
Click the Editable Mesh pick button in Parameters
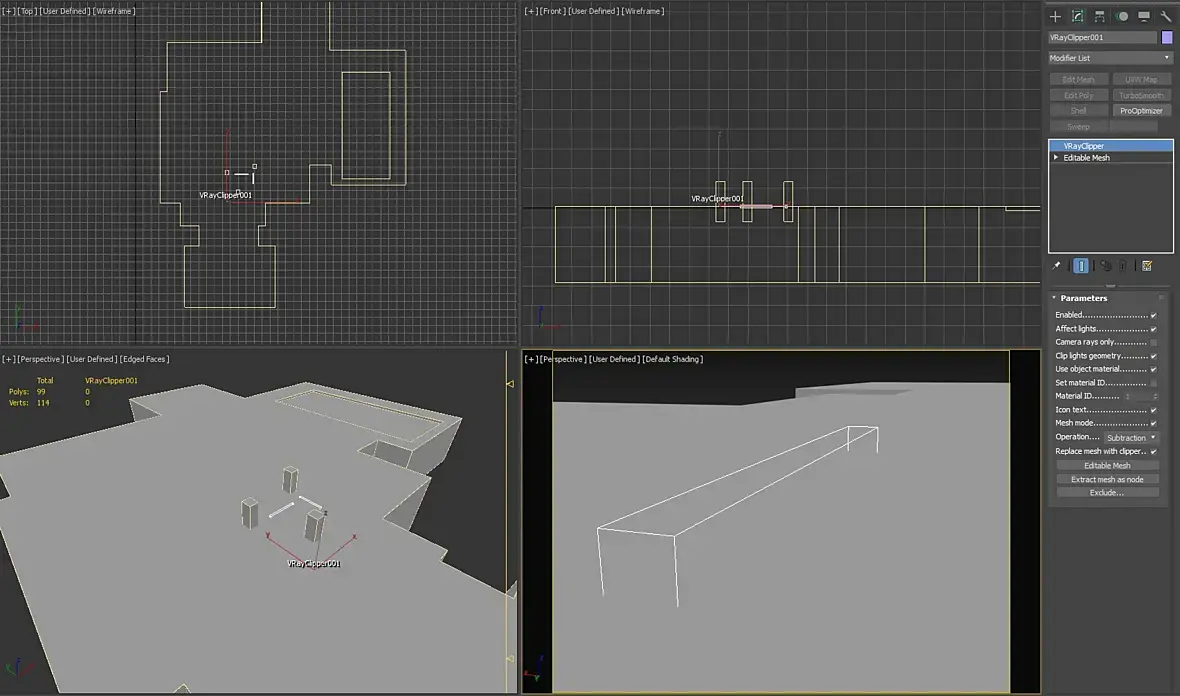pos(1107,465)
